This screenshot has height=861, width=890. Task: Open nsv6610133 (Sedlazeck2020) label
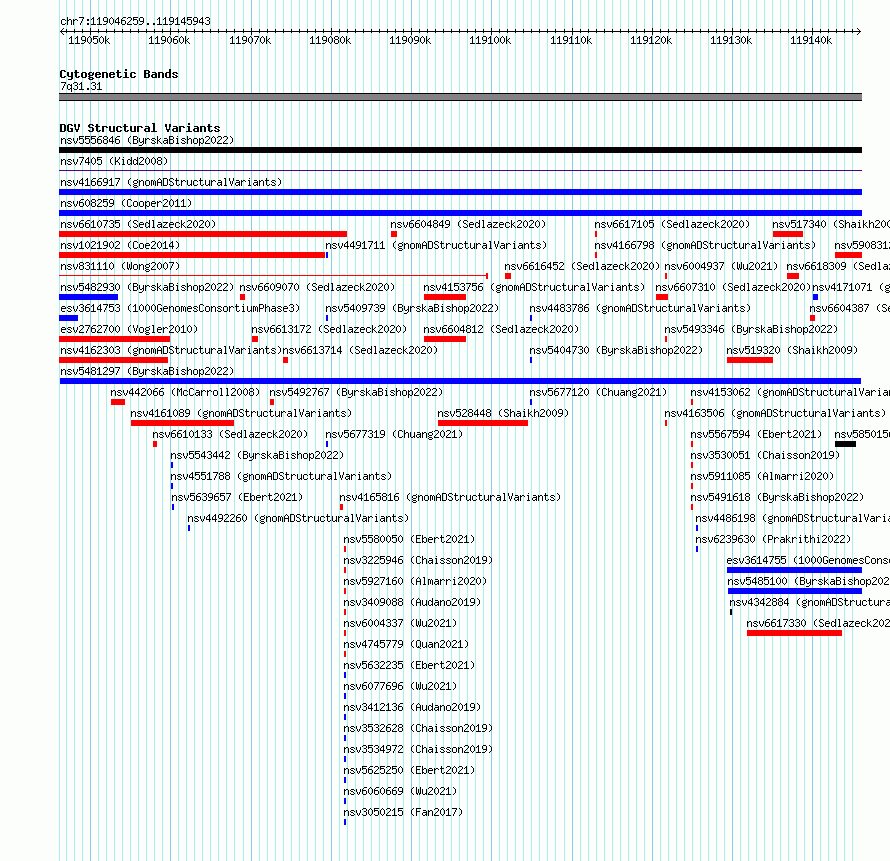230,434
